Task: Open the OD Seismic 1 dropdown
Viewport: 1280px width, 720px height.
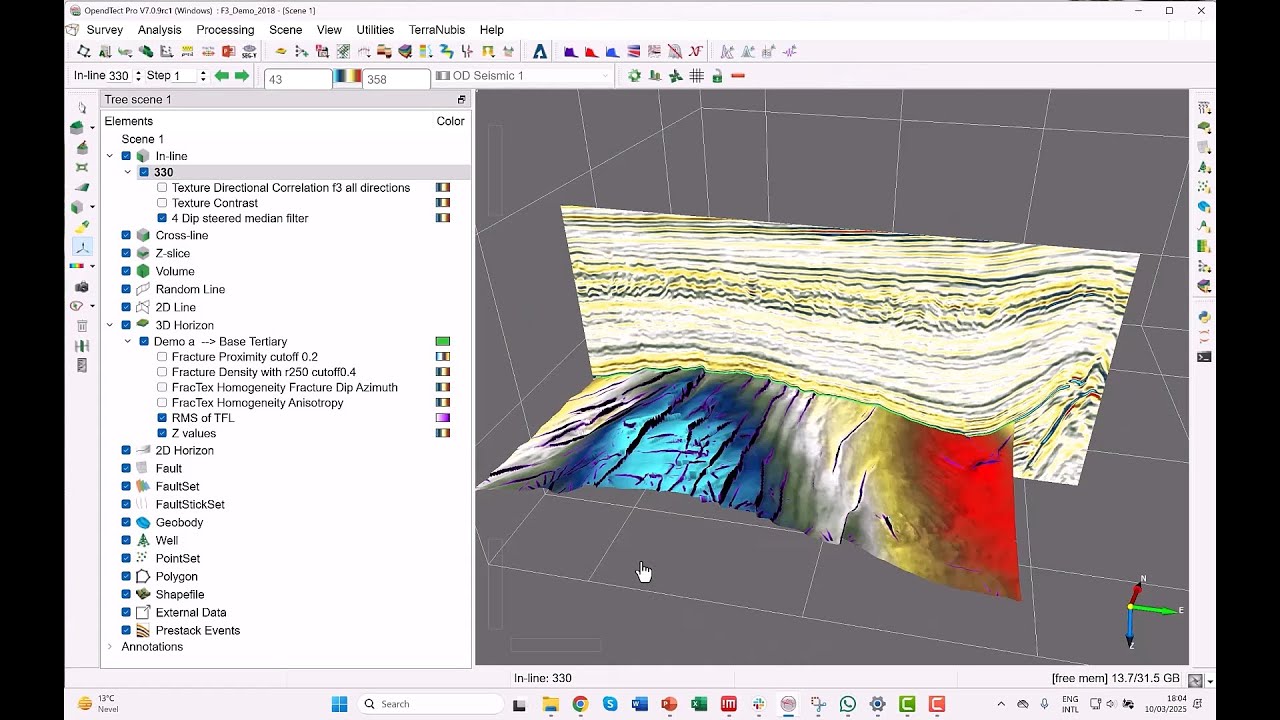Action: [x=522, y=76]
